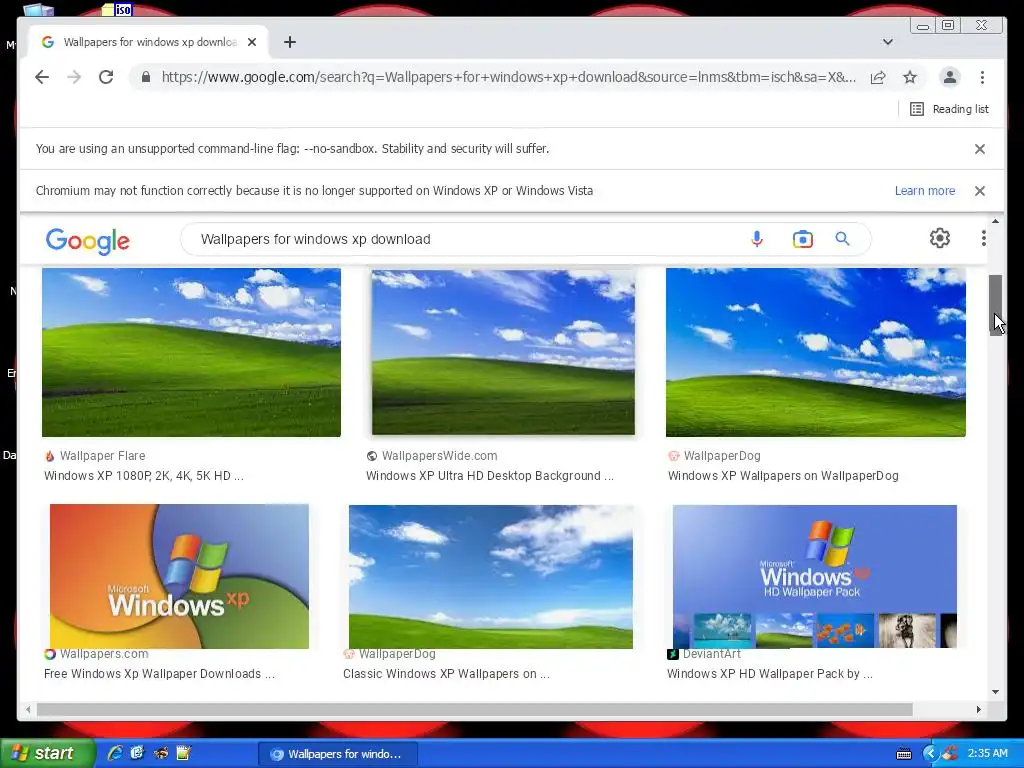Open the Classic Windows XP Wallpapers thumbnail
1024x768 pixels.
click(x=490, y=577)
